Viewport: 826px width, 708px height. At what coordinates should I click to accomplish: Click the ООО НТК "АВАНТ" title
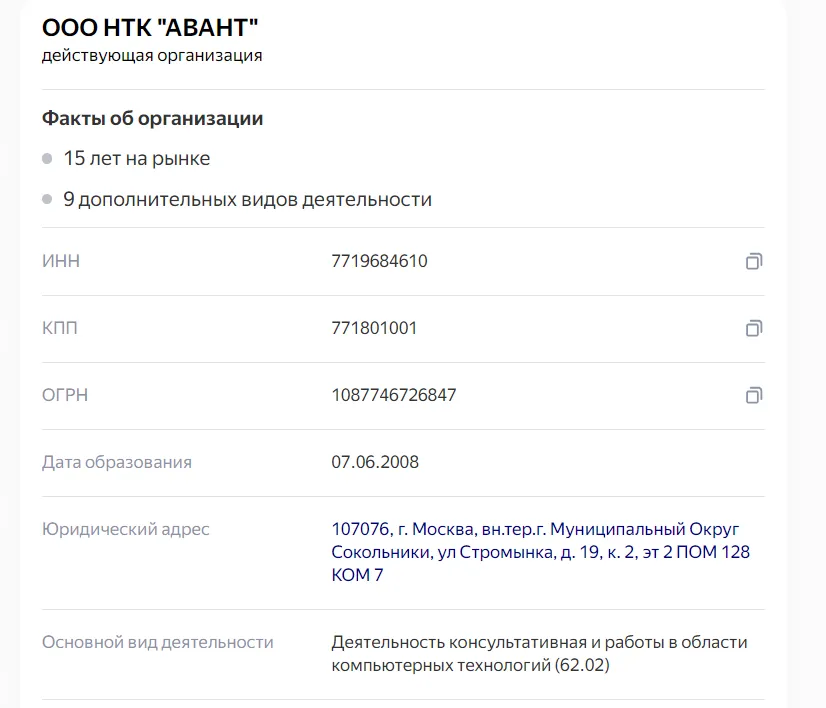[150, 28]
